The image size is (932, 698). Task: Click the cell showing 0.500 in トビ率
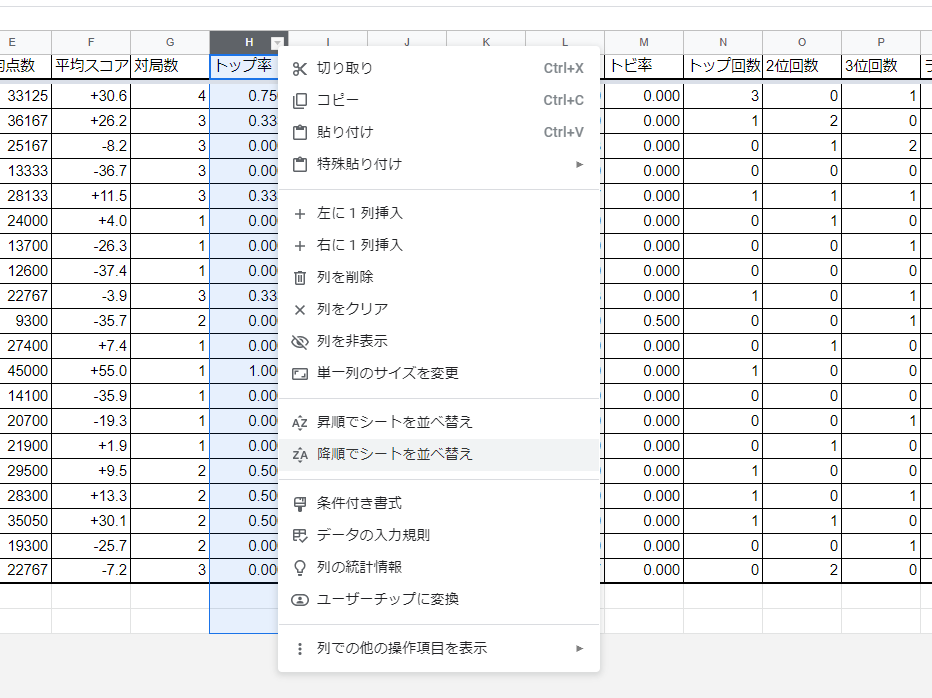pos(644,321)
